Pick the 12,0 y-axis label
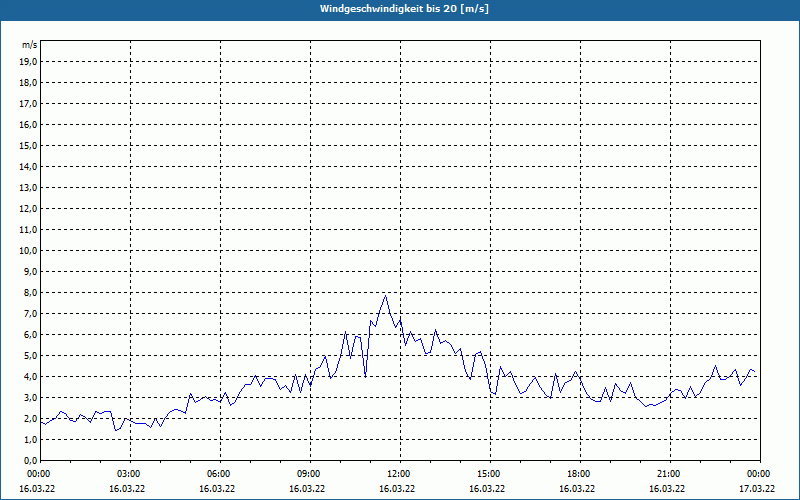This screenshot has width=800, height=500. pos(28,209)
